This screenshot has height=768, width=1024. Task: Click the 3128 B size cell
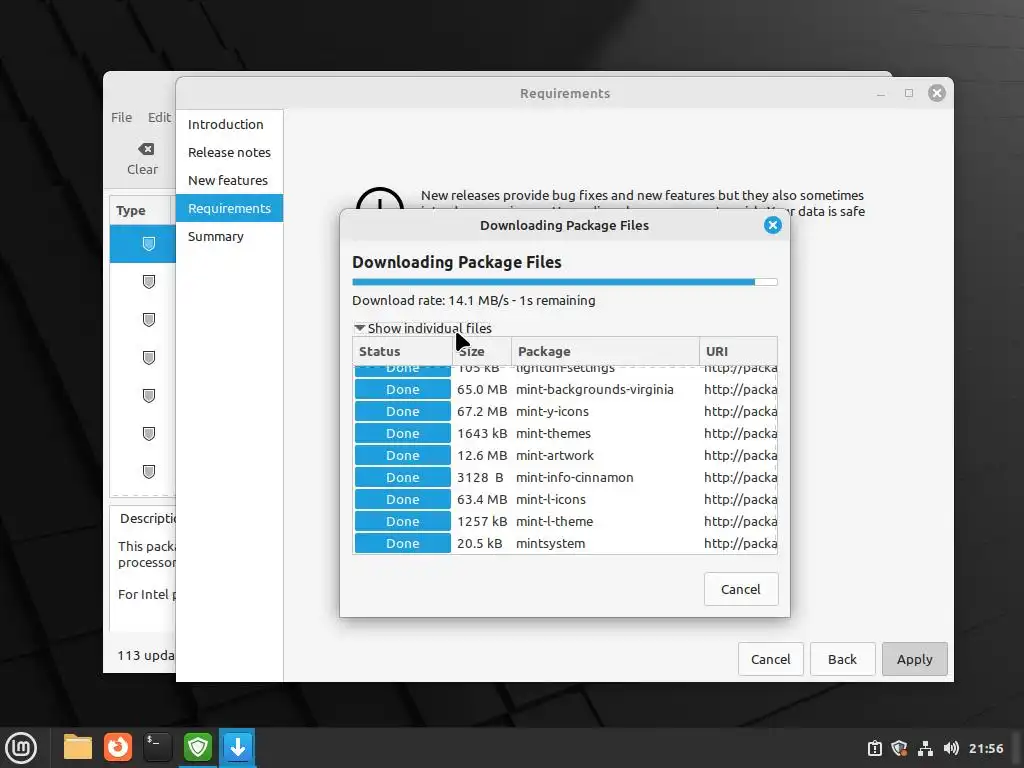480,477
